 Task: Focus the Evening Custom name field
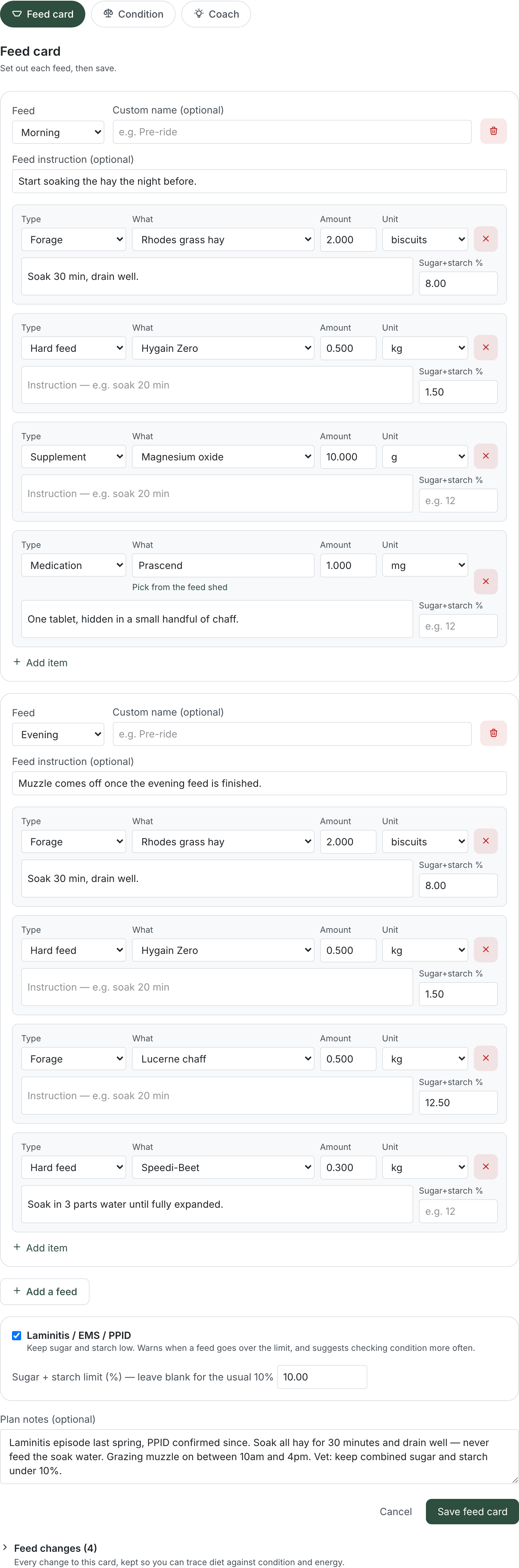tap(292, 734)
